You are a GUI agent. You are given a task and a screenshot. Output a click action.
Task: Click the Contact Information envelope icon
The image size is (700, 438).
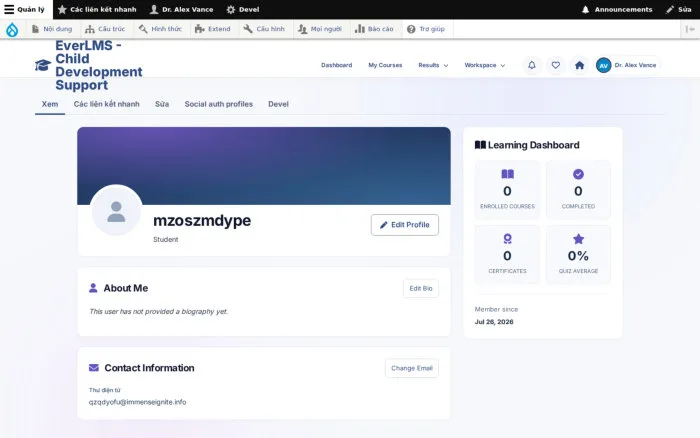(94, 367)
